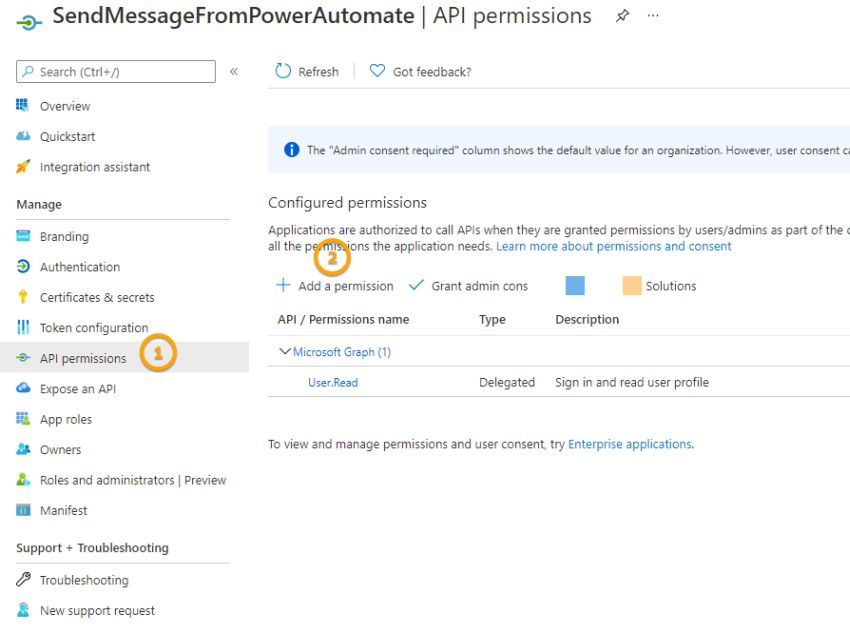Image resolution: width=850 pixels, height=631 pixels.
Task: Open the more options ellipsis menu
Action: [653, 16]
